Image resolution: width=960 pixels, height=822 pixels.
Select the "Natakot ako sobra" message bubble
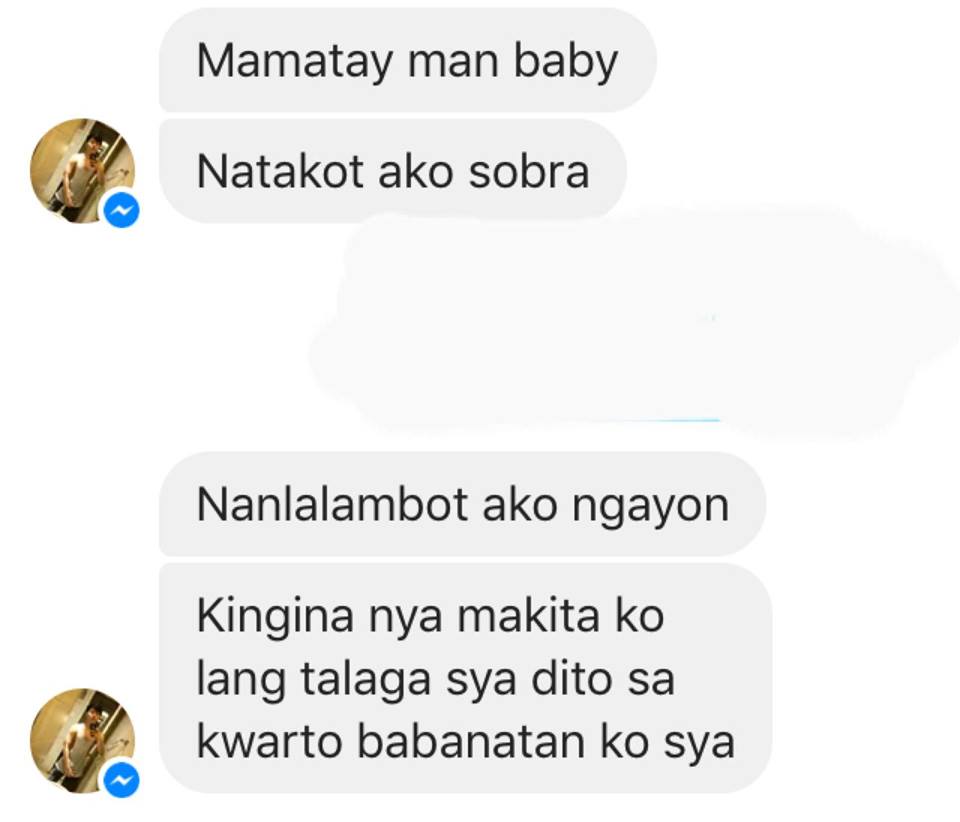coord(392,171)
